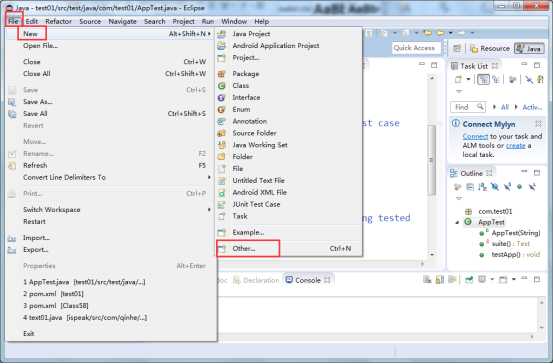The width and height of the screenshot is (553, 364).
Task: Choose JUnit Test Case
Action: [x=289, y=204]
